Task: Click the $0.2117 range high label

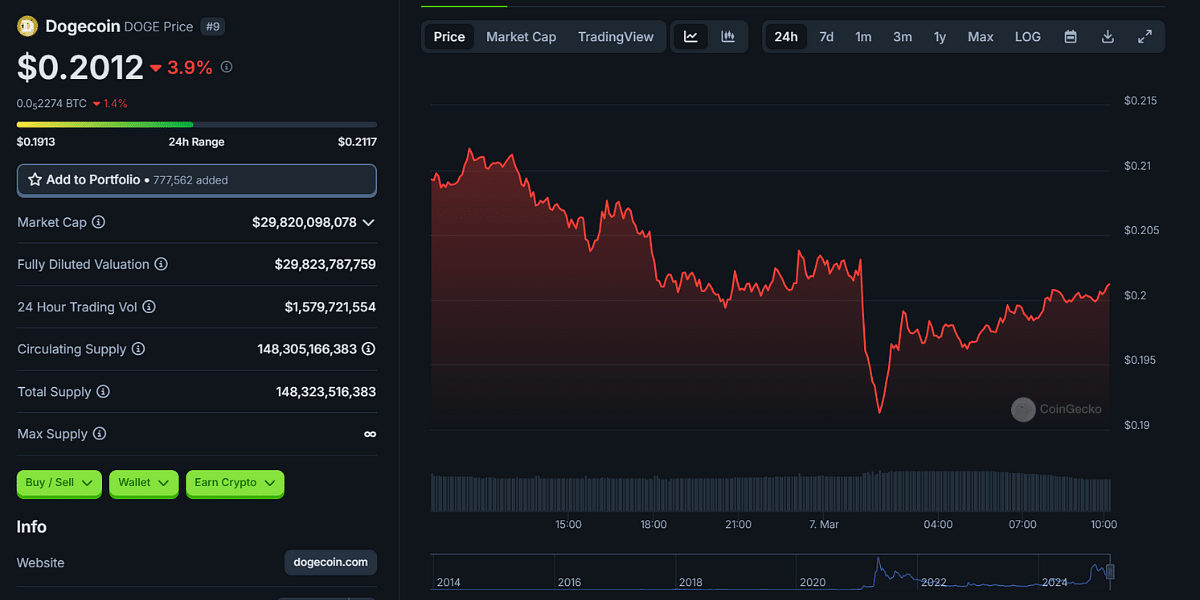Action: coord(357,142)
